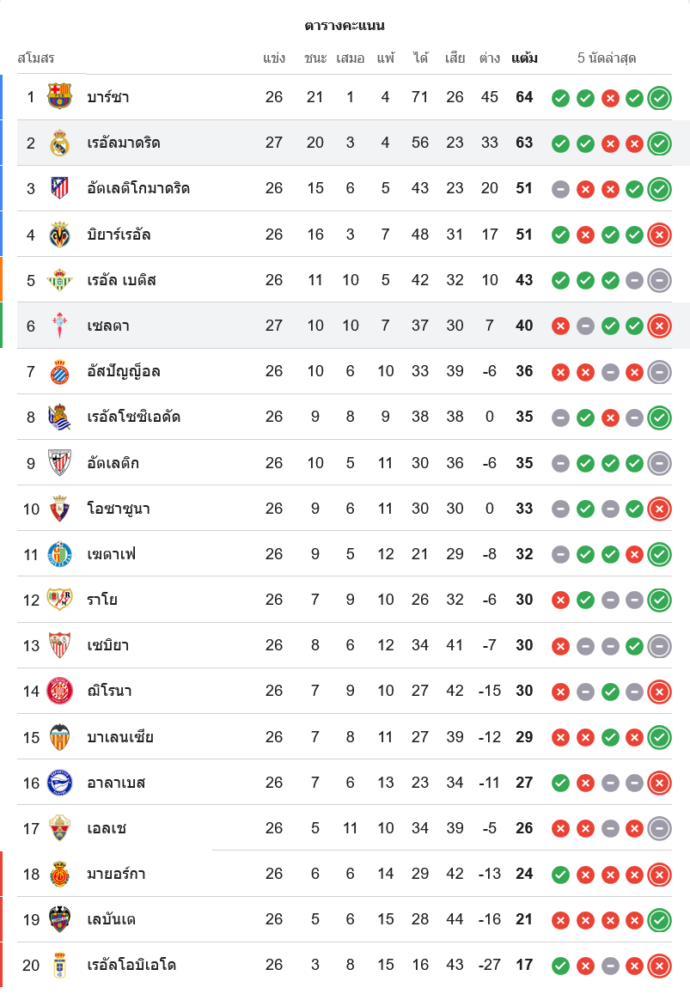This screenshot has width=690, height=1000.
Task: Open the เรอัลโซซิเอดัด team link
Action: (x=133, y=417)
